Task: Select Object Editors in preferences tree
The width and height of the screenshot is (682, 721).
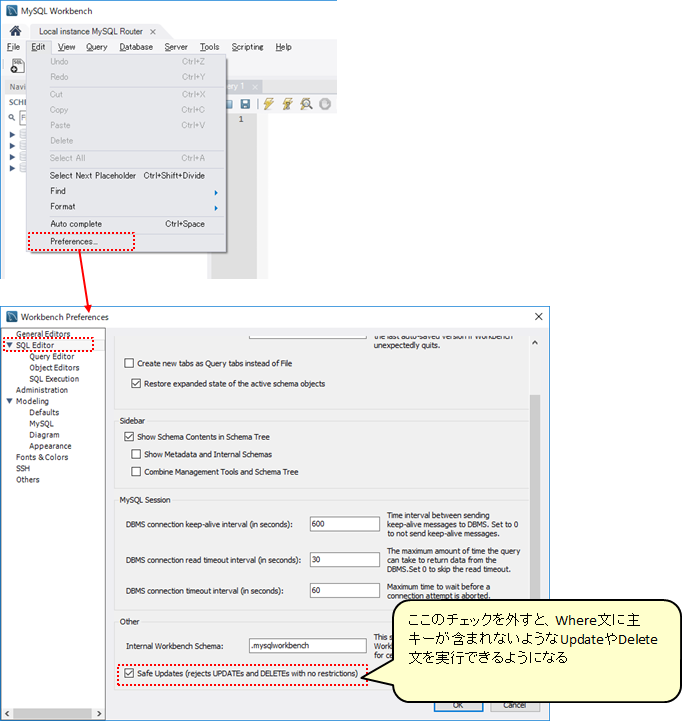Action: [x=54, y=367]
